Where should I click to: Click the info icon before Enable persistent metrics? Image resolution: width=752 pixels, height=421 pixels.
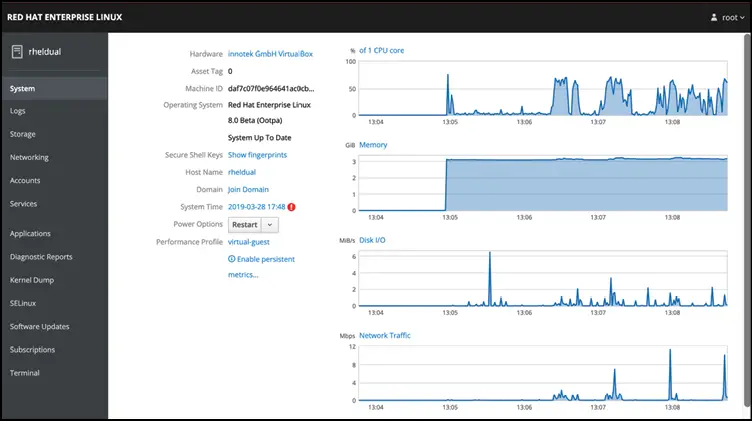pos(232,259)
